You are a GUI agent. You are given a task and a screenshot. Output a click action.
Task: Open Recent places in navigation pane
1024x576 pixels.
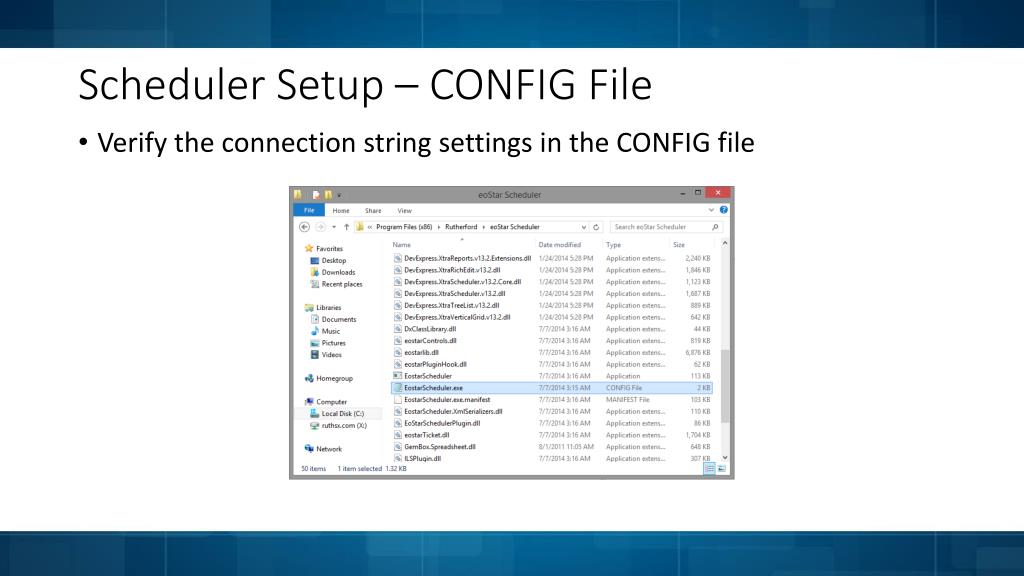(342, 284)
